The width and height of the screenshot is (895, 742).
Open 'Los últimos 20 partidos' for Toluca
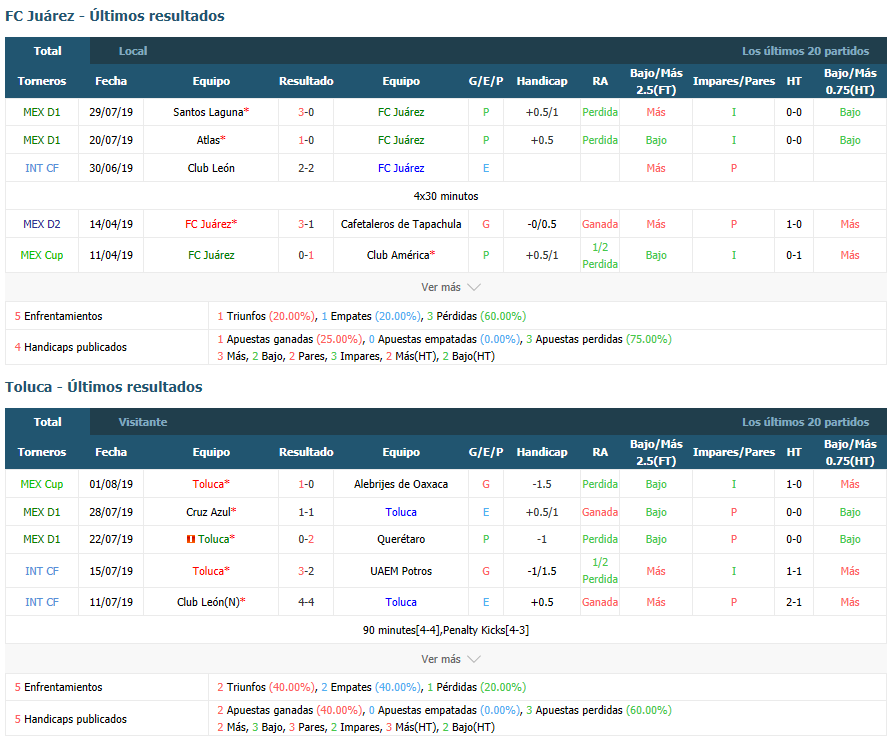805,422
